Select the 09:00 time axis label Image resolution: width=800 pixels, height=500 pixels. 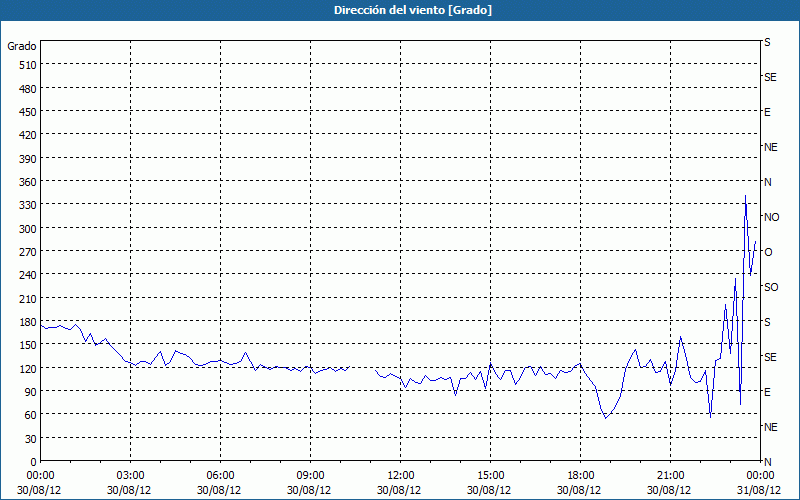[310, 476]
